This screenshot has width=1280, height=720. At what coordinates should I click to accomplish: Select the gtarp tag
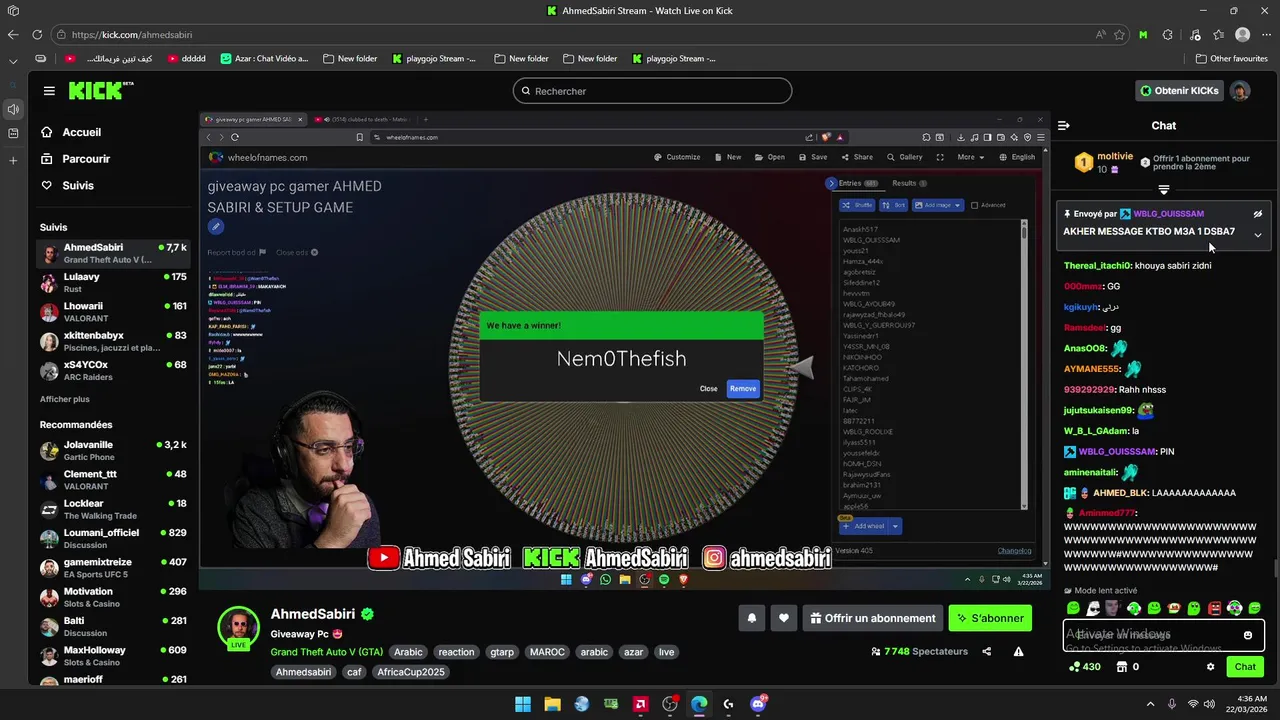(502, 652)
